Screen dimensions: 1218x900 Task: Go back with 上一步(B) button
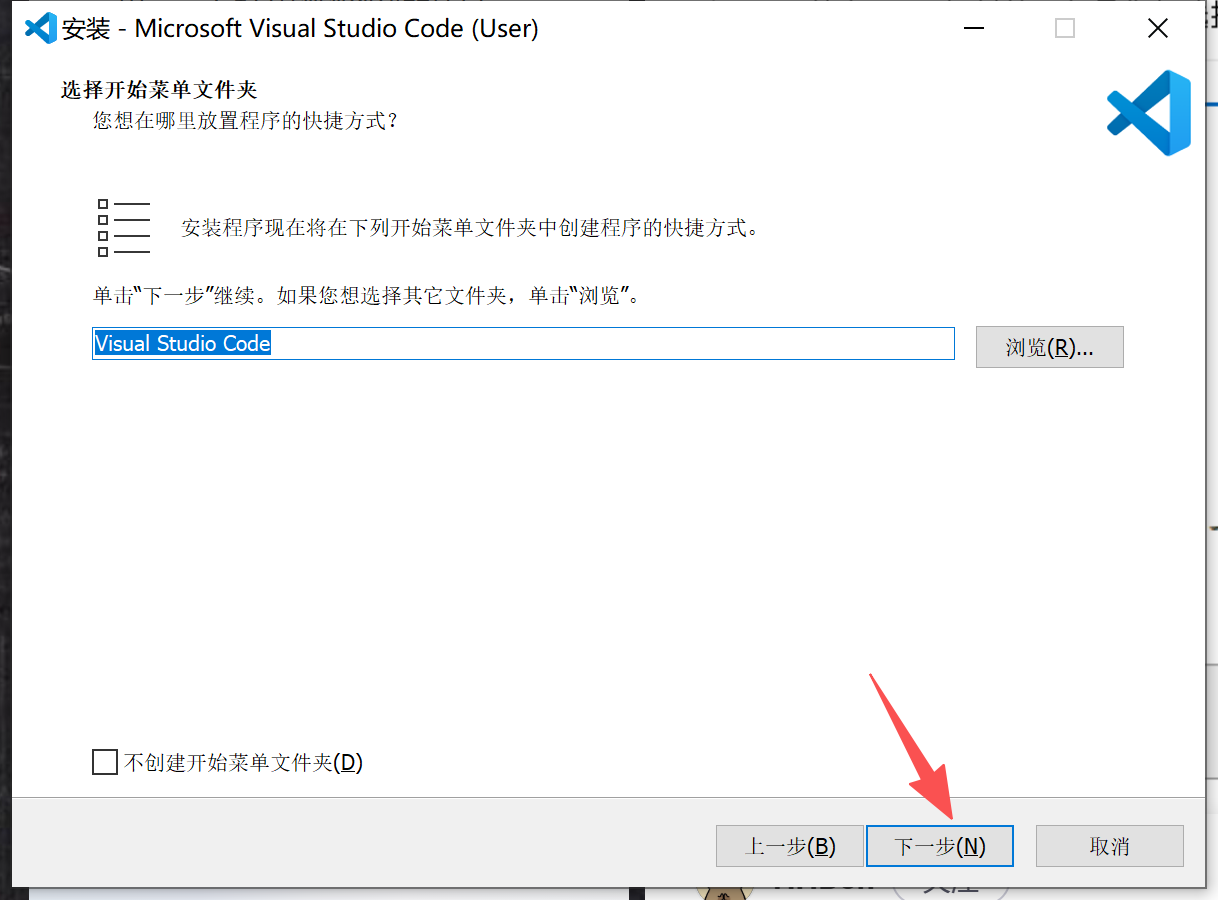(790, 846)
